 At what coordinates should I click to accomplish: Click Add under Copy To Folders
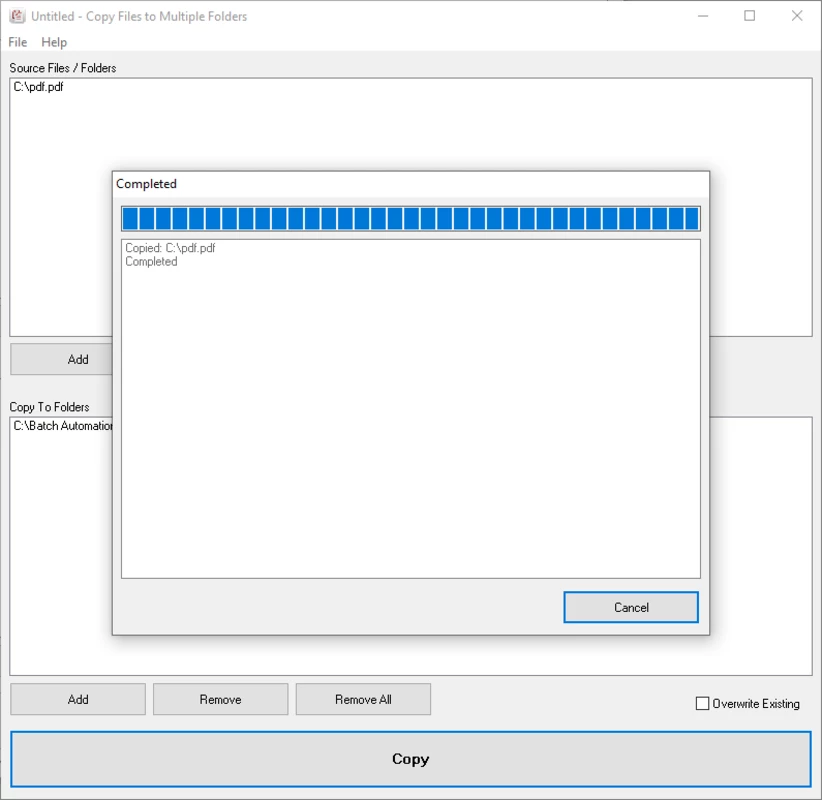coord(78,699)
